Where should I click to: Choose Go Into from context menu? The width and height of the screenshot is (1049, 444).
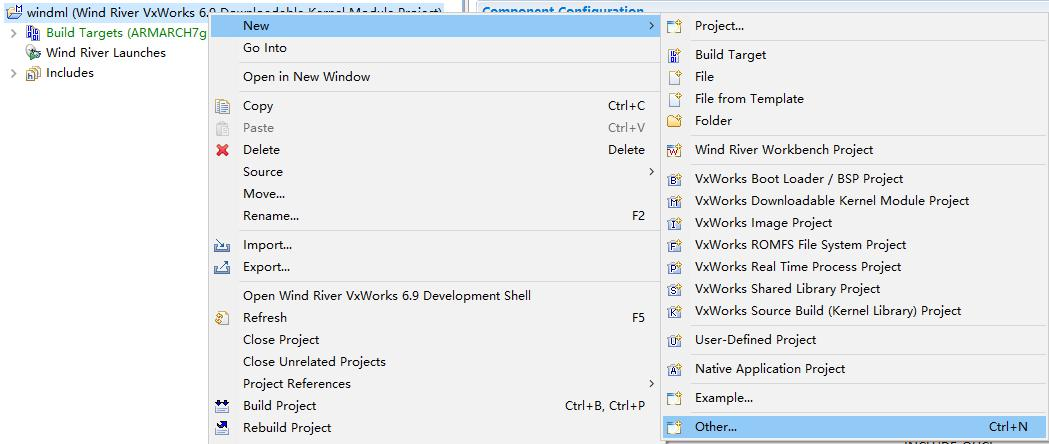click(265, 48)
